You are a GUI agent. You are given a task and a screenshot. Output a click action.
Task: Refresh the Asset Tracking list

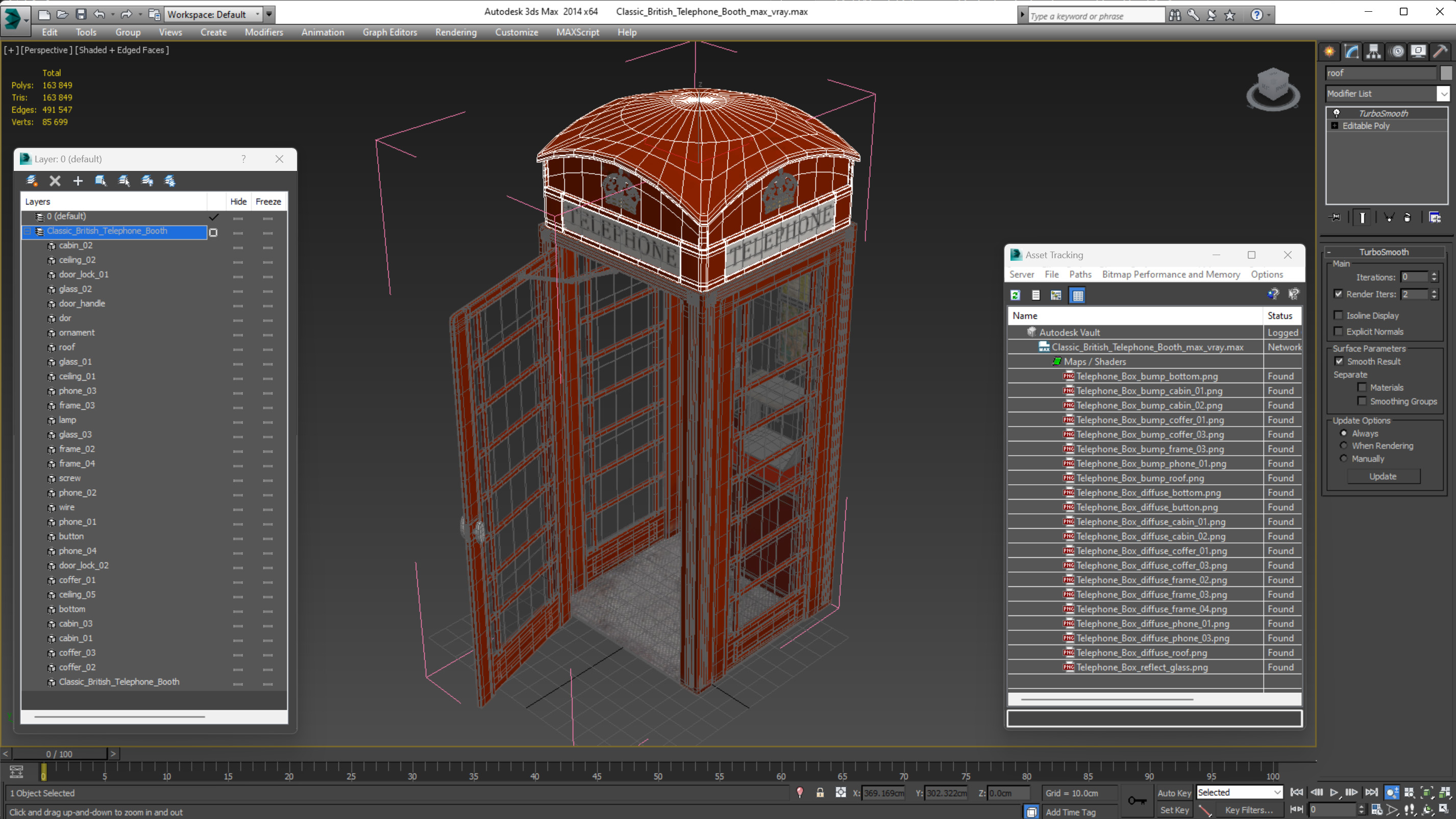click(x=1015, y=295)
